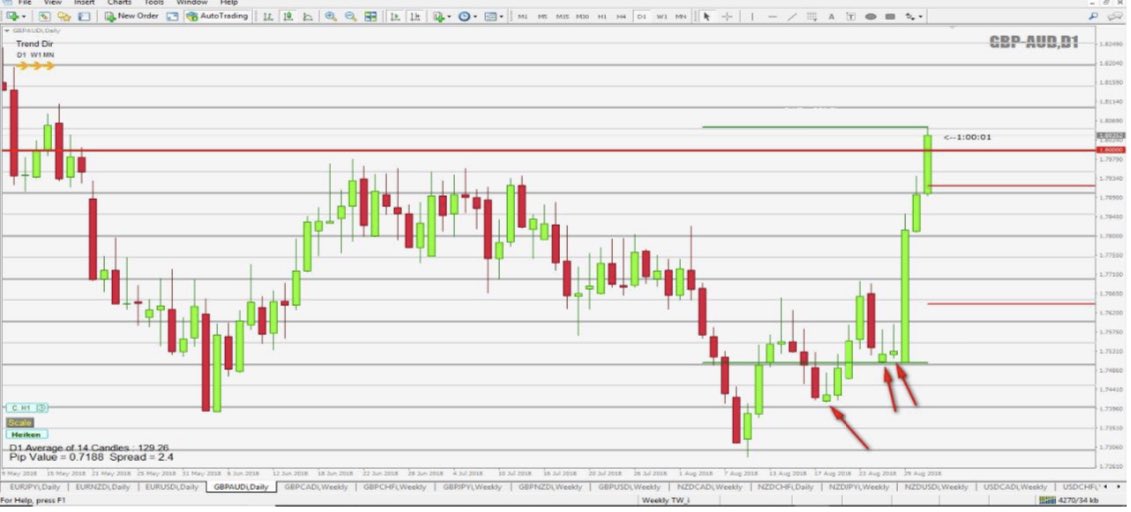Viewport: 1131px width, 512px height.
Task: Switch chart to candlesticks mode
Action: point(288,16)
